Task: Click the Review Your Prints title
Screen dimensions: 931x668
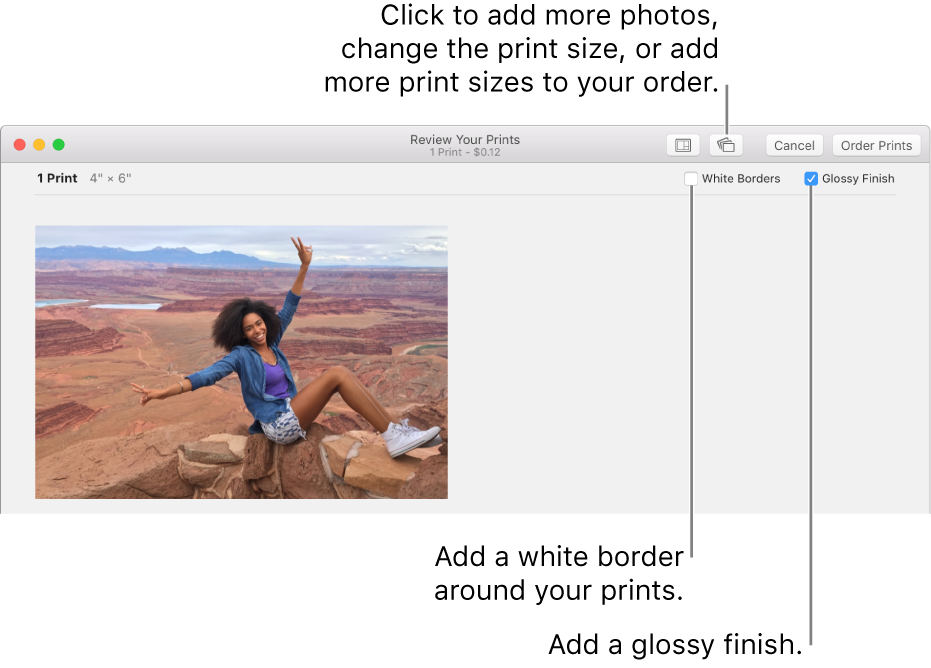Action: [x=465, y=139]
